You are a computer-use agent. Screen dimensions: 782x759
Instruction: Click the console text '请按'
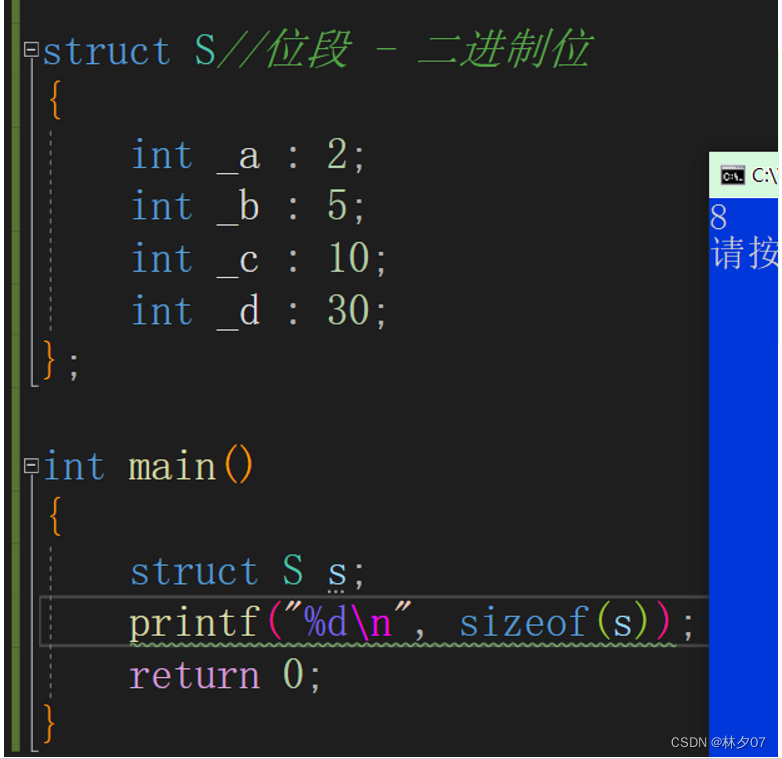pos(744,253)
